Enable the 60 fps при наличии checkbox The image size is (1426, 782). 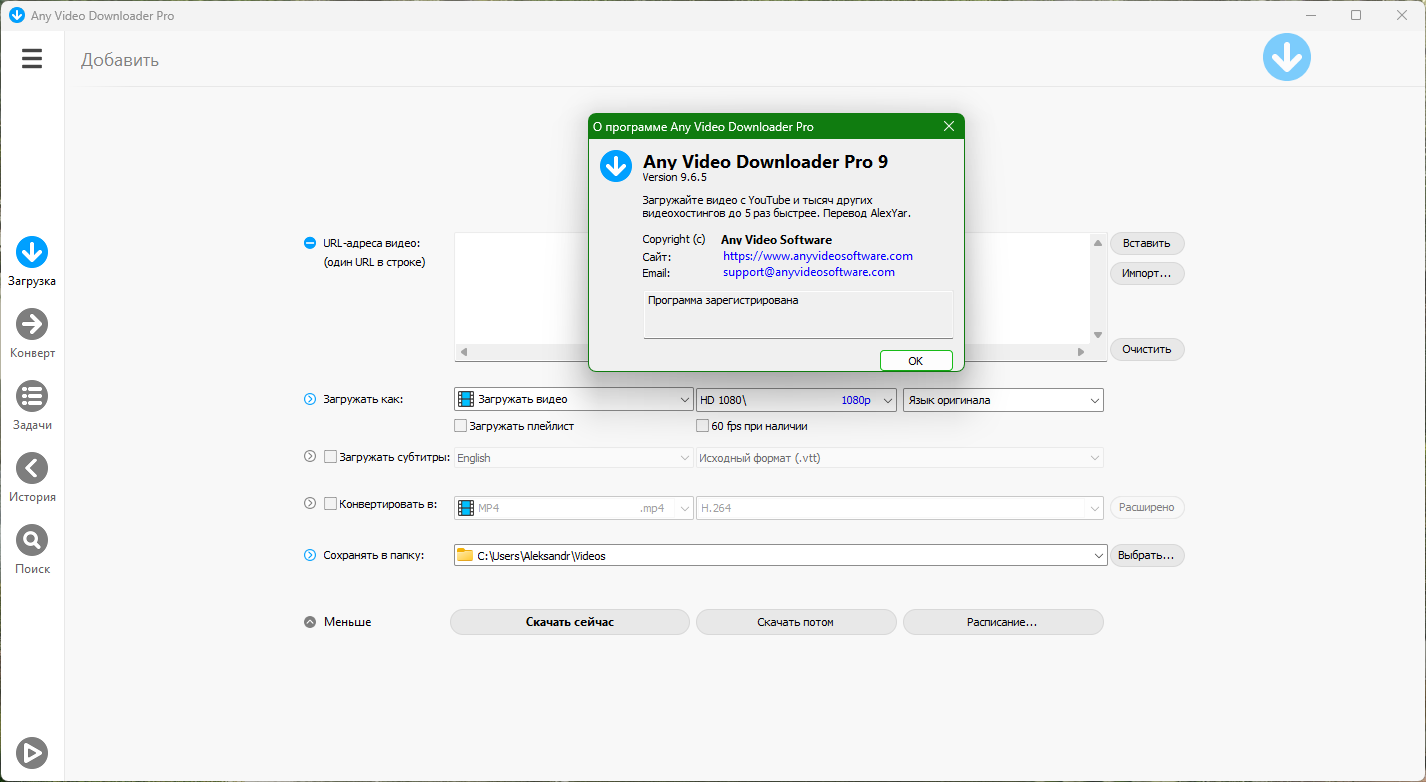(703, 426)
